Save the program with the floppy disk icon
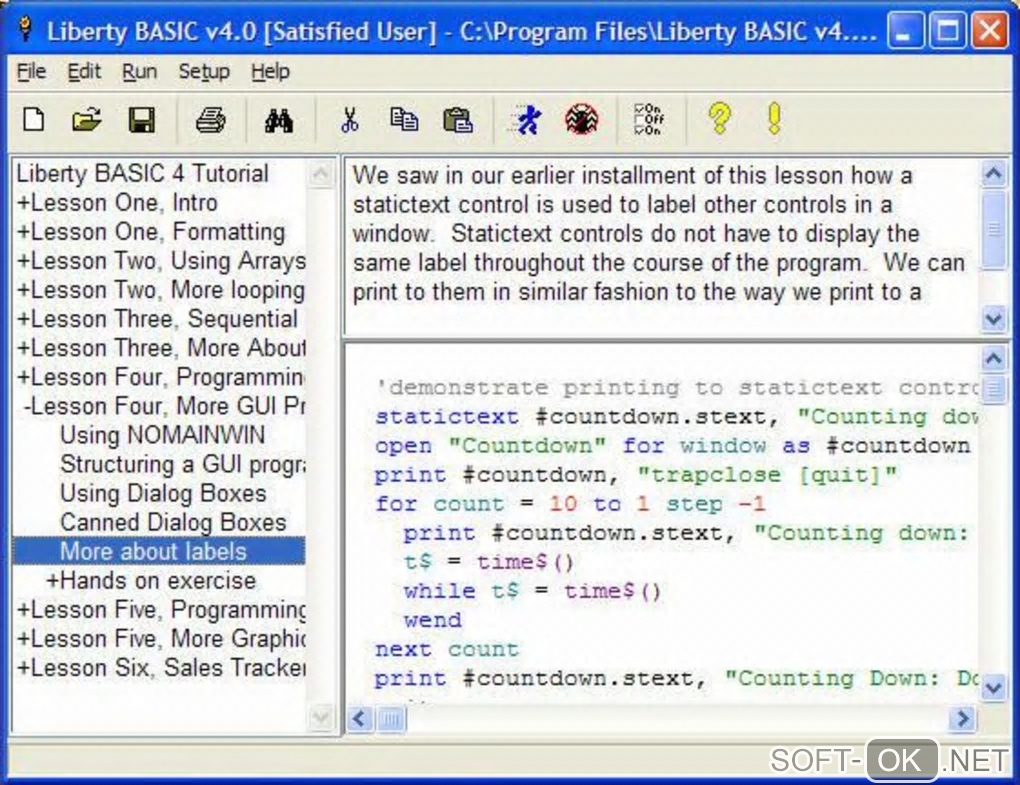 [x=141, y=120]
